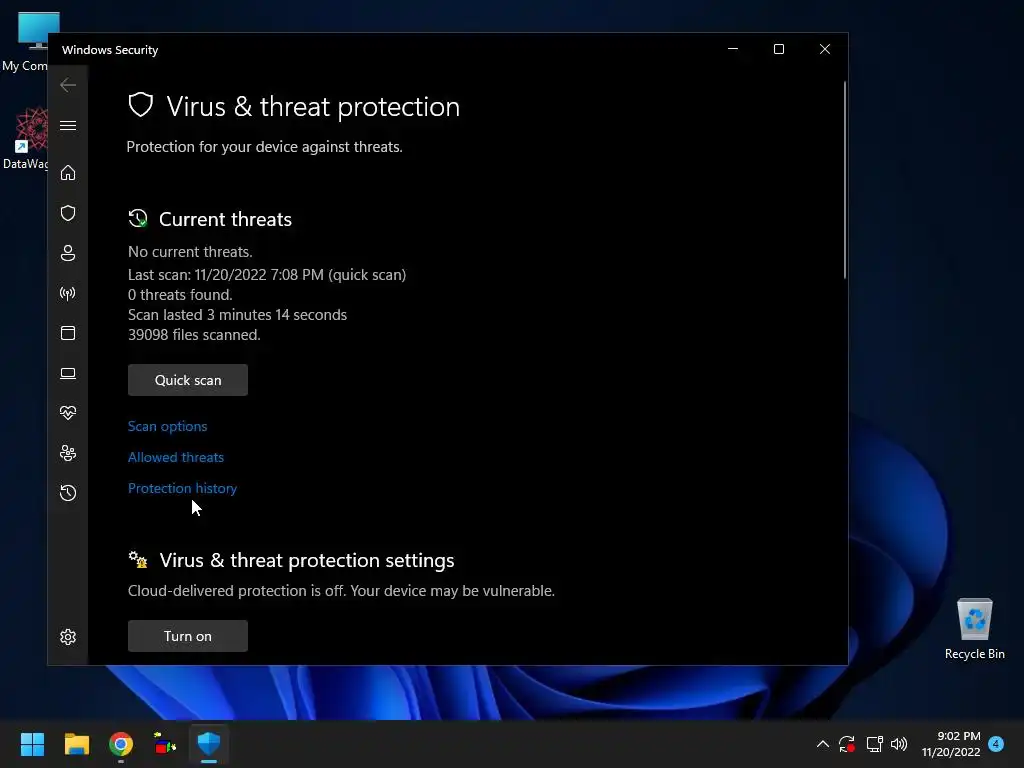Screen dimensions: 1024x768
Task: Open Allowed threats link
Action: 176,457
